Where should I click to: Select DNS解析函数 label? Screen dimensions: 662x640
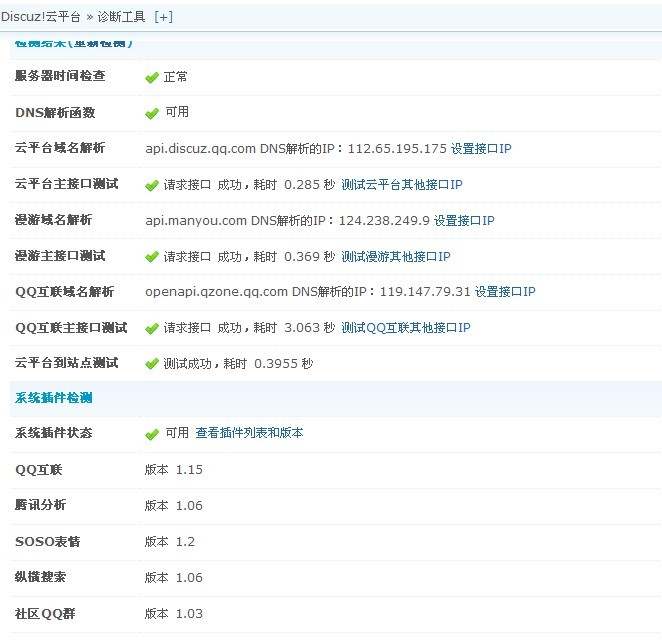pyautogui.click(x=55, y=113)
